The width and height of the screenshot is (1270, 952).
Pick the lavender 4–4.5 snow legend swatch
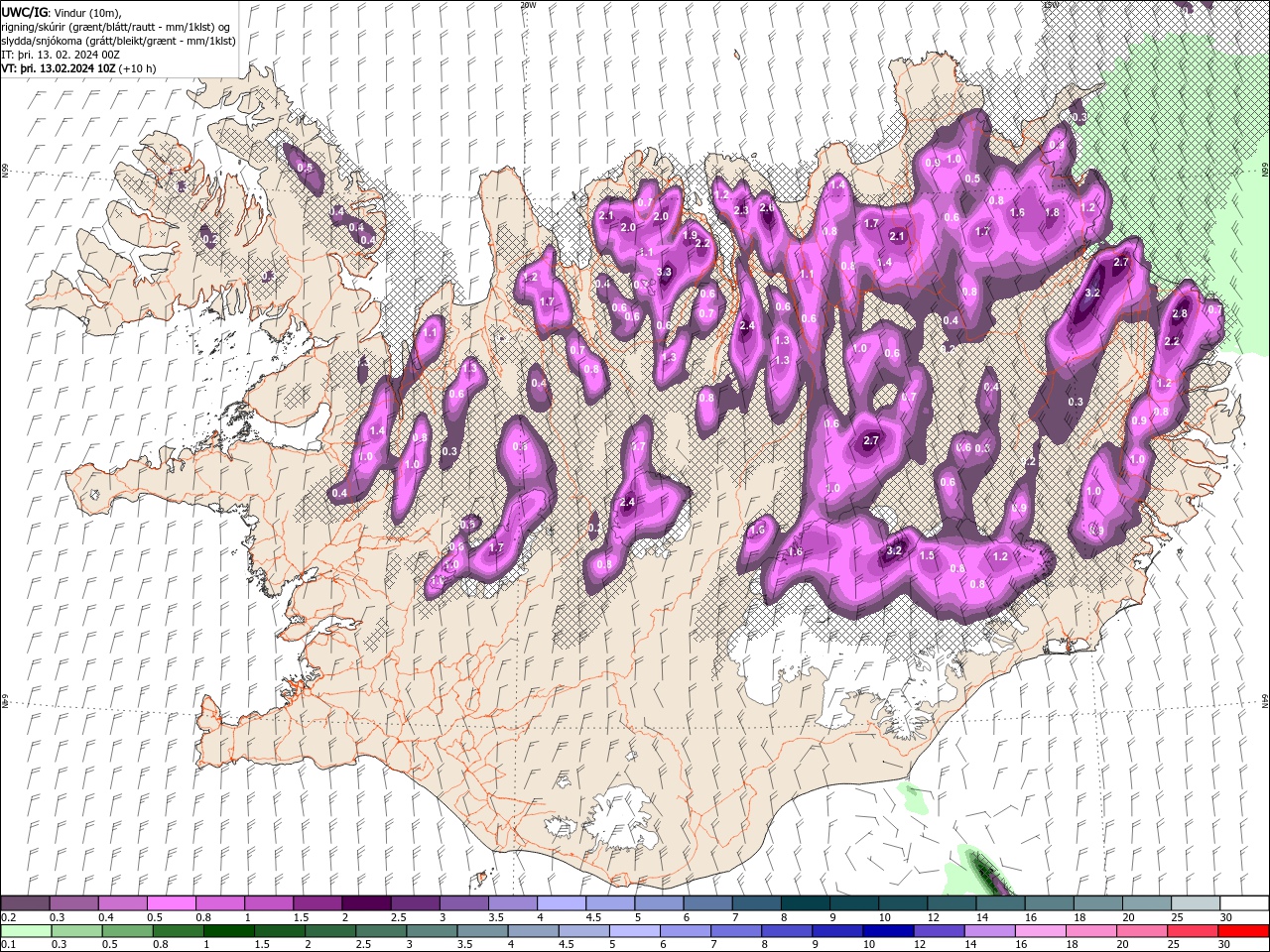(561, 903)
